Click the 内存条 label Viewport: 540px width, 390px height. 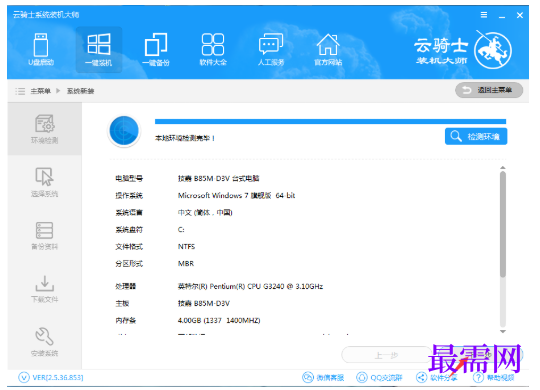click(125, 320)
